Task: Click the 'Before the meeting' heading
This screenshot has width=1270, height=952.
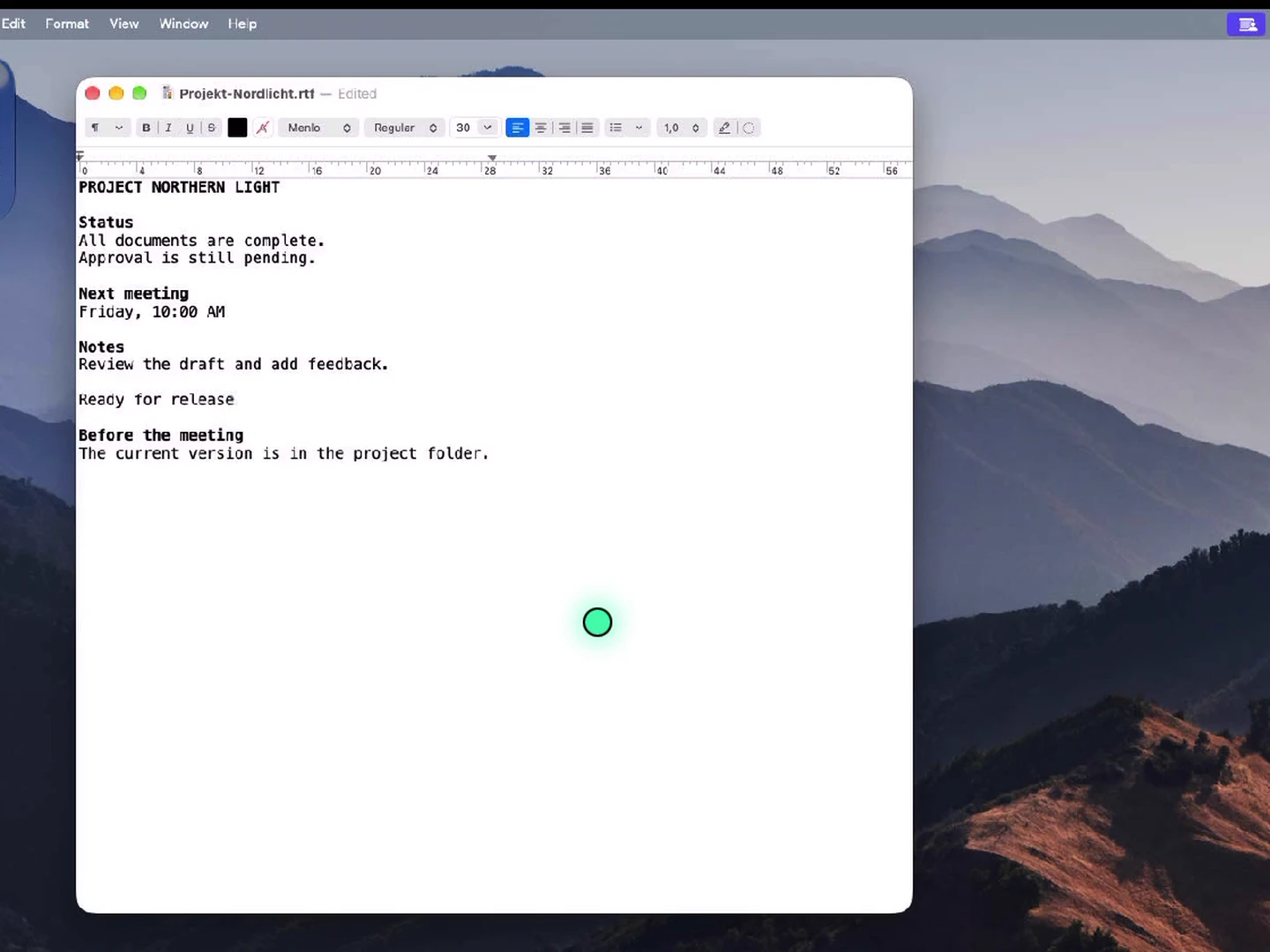Action: click(161, 435)
